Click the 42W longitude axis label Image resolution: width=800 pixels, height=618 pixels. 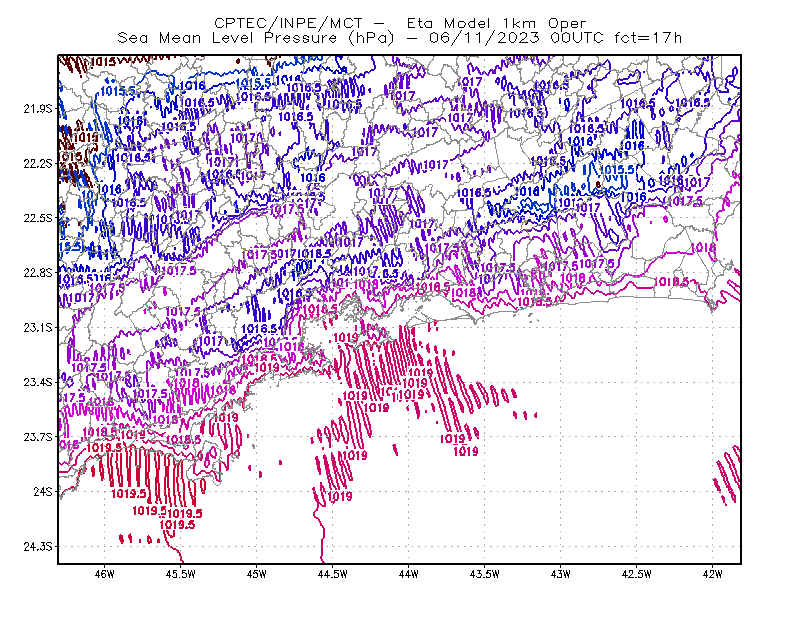tap(713, 574)
